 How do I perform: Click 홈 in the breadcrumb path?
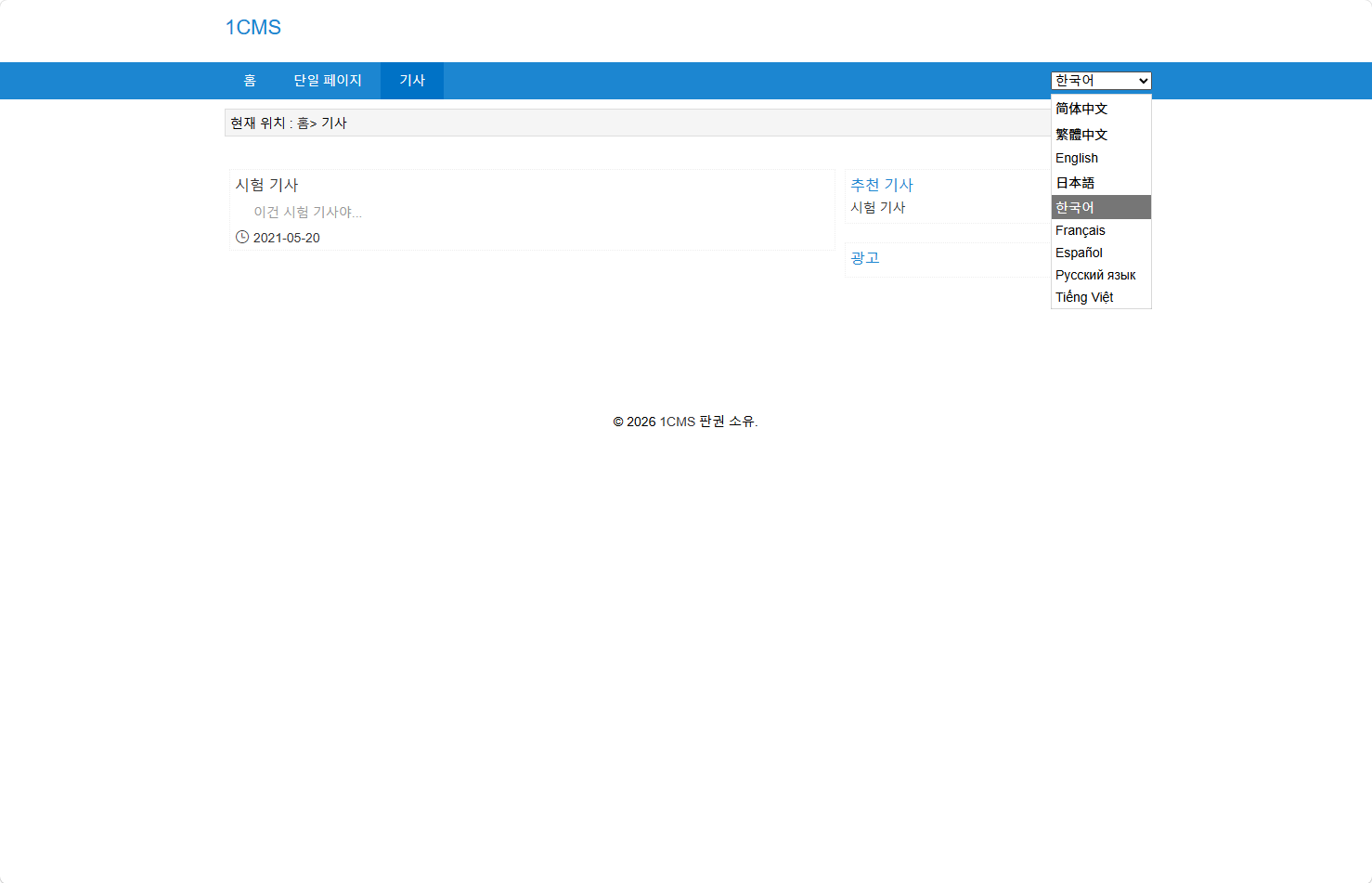[x=303, y=123]
